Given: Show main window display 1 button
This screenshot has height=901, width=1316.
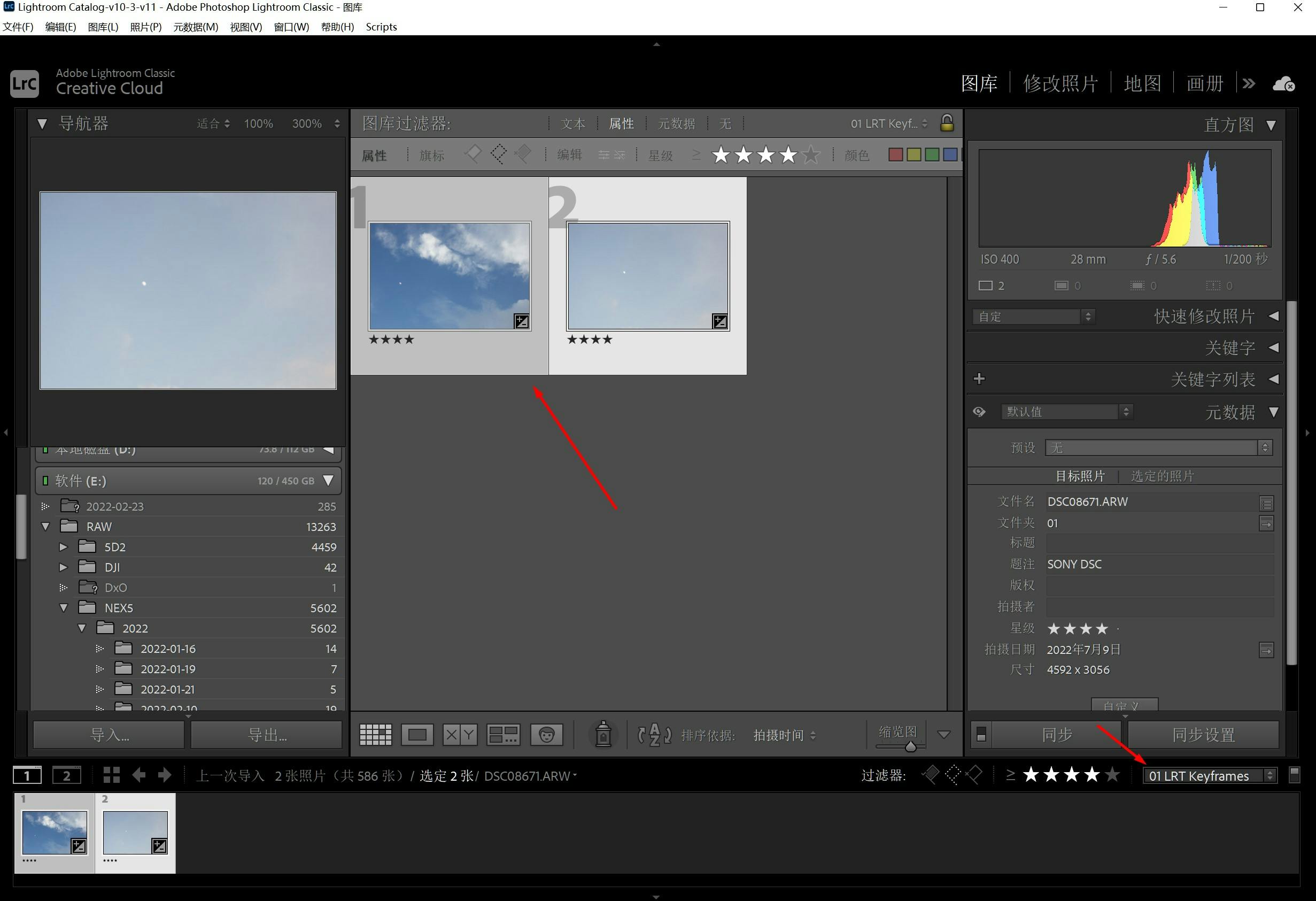Looking at the screenshot, I should (27, 775).
